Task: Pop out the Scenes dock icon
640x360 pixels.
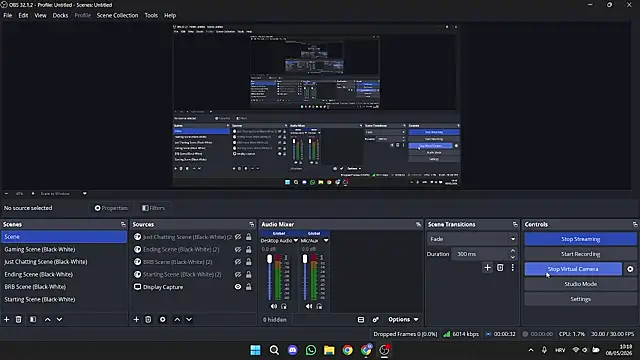Action: pos(123,224)
